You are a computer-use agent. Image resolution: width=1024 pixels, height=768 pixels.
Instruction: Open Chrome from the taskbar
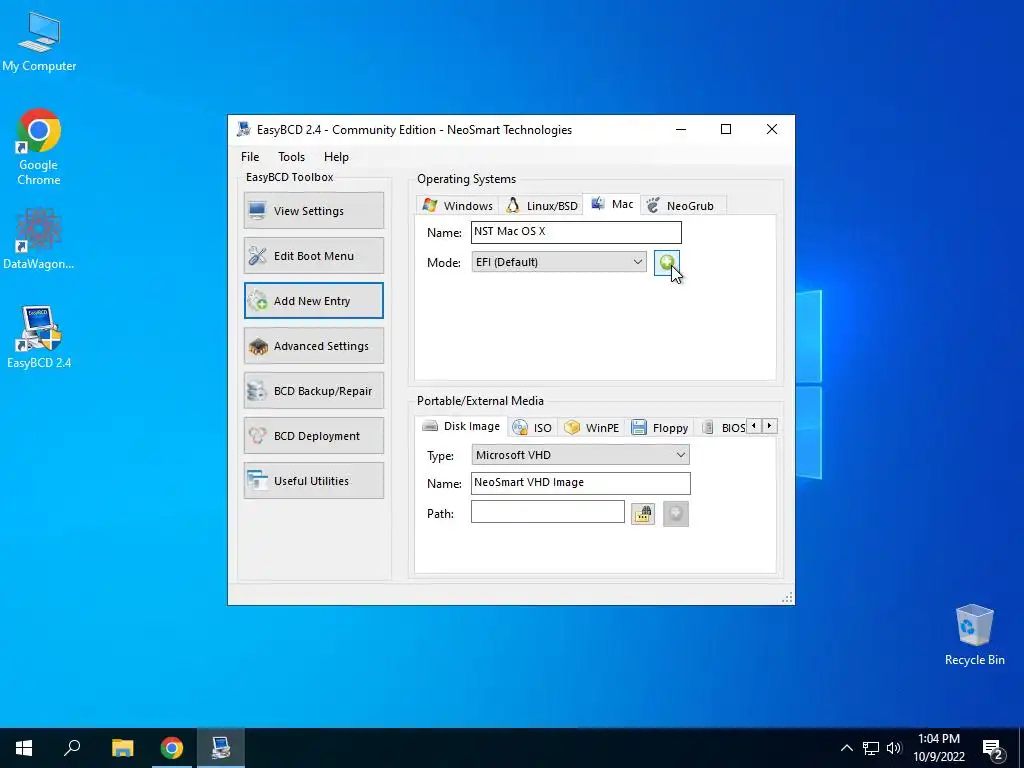(x=172, y=748)
